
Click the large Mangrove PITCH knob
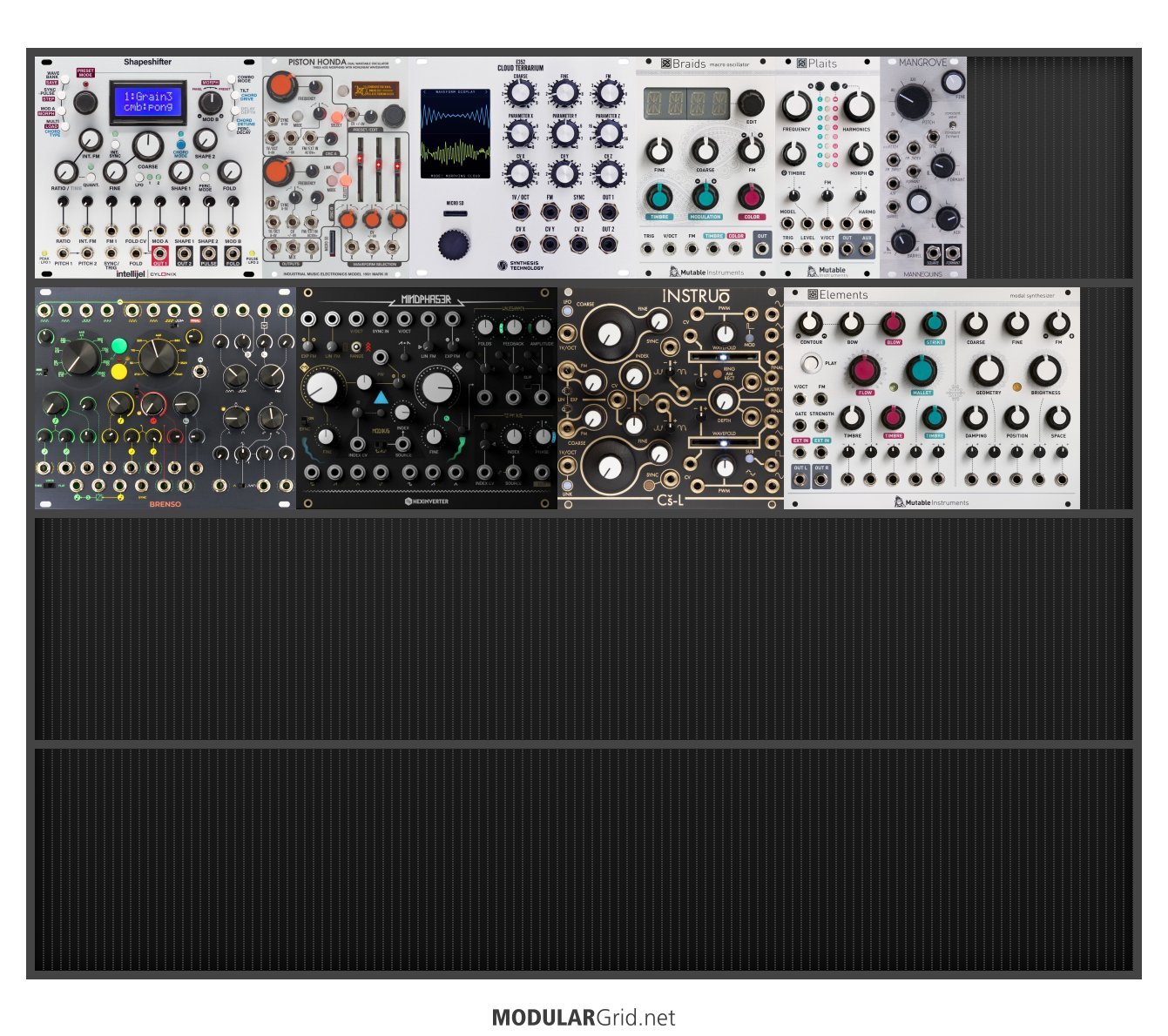pyautogui.click(x=913, y=104)
